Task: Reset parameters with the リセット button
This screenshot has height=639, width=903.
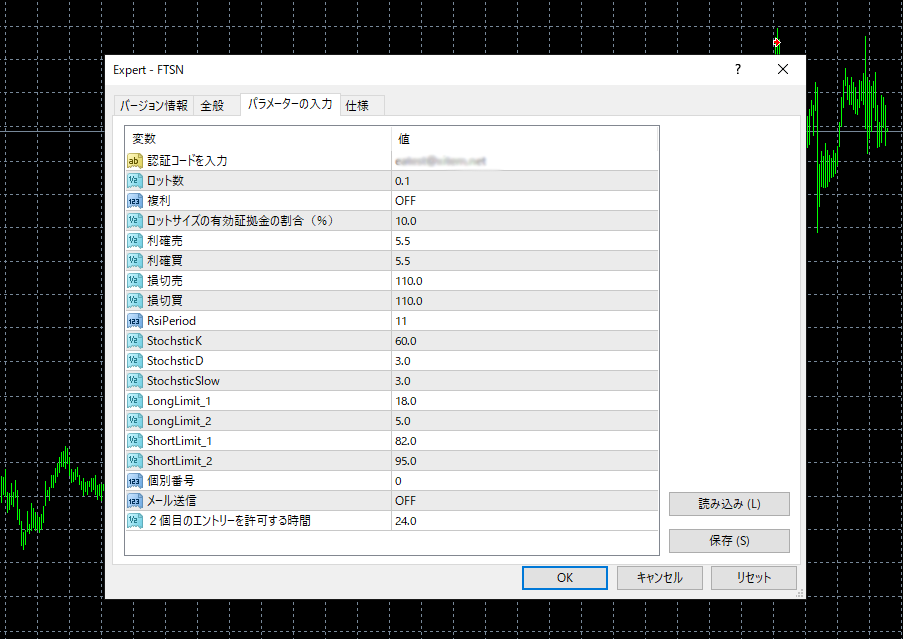Action: tap(753, 578)
